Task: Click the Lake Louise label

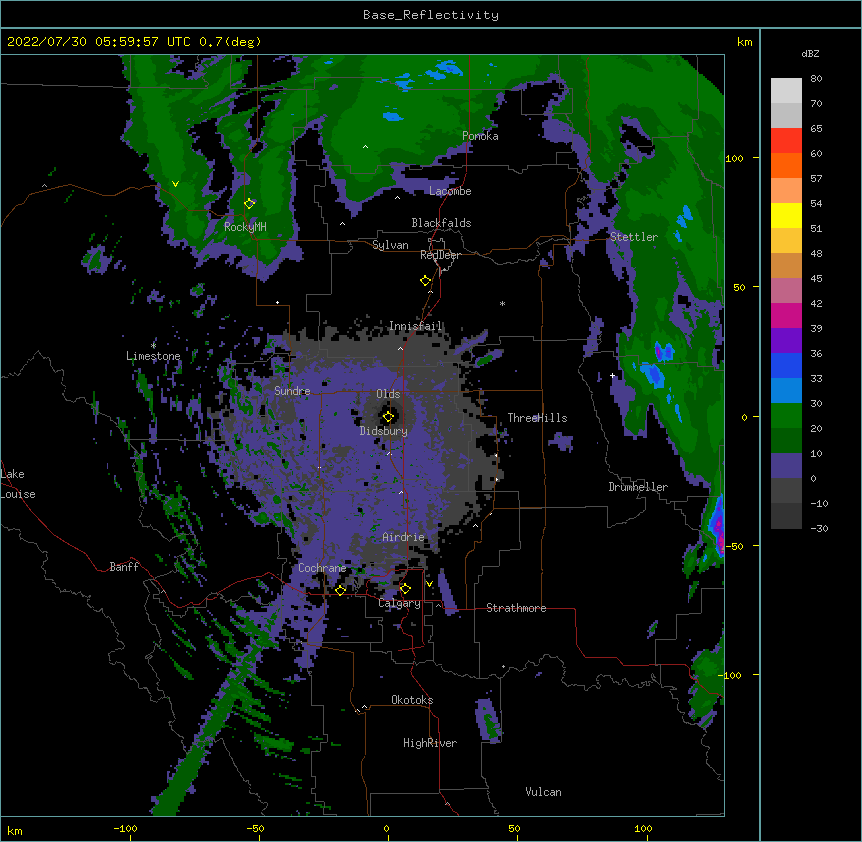Action: (x=18, y=484)
